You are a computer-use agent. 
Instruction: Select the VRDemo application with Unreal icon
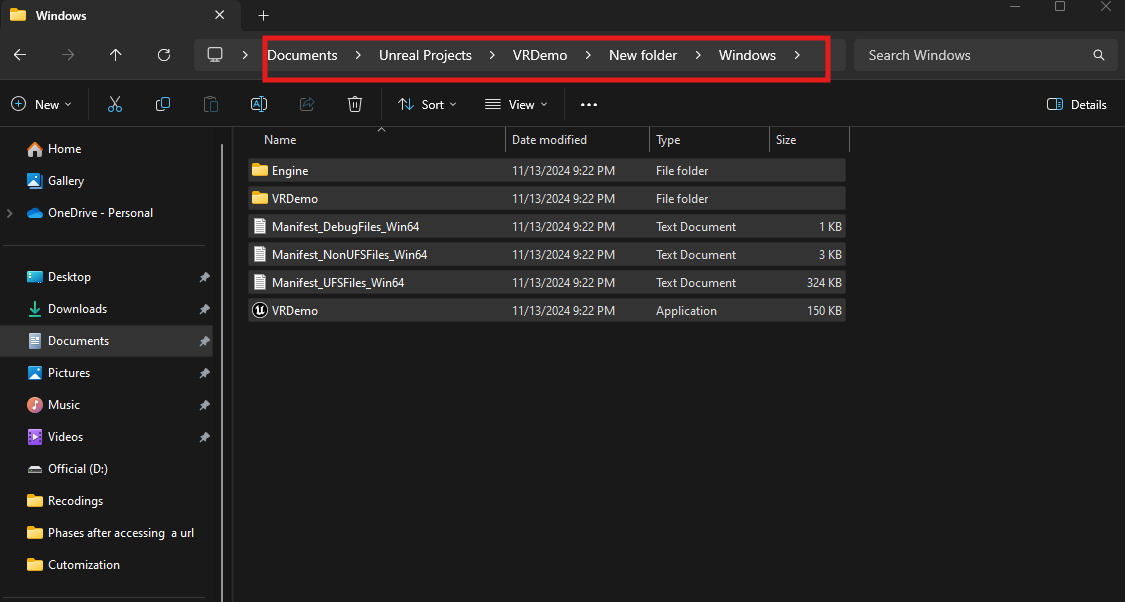[x=295, y=311]
